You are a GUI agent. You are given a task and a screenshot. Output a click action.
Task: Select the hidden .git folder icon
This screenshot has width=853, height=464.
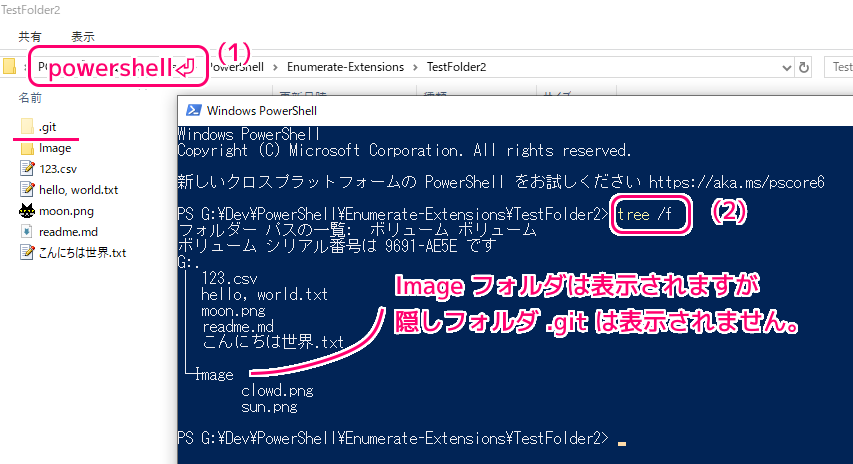(x=27, y=126)
